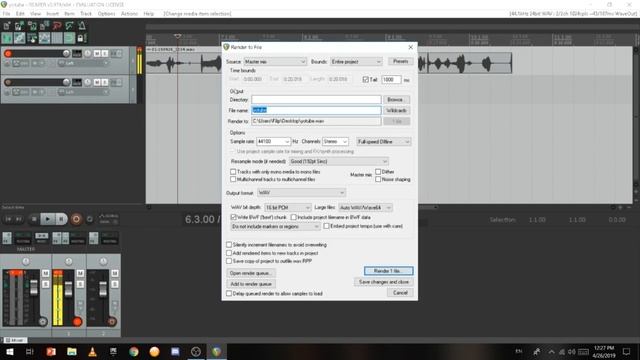Screen dimensions: 640x360
Task: Click go to start transport button
Action: tap(8, 219)
